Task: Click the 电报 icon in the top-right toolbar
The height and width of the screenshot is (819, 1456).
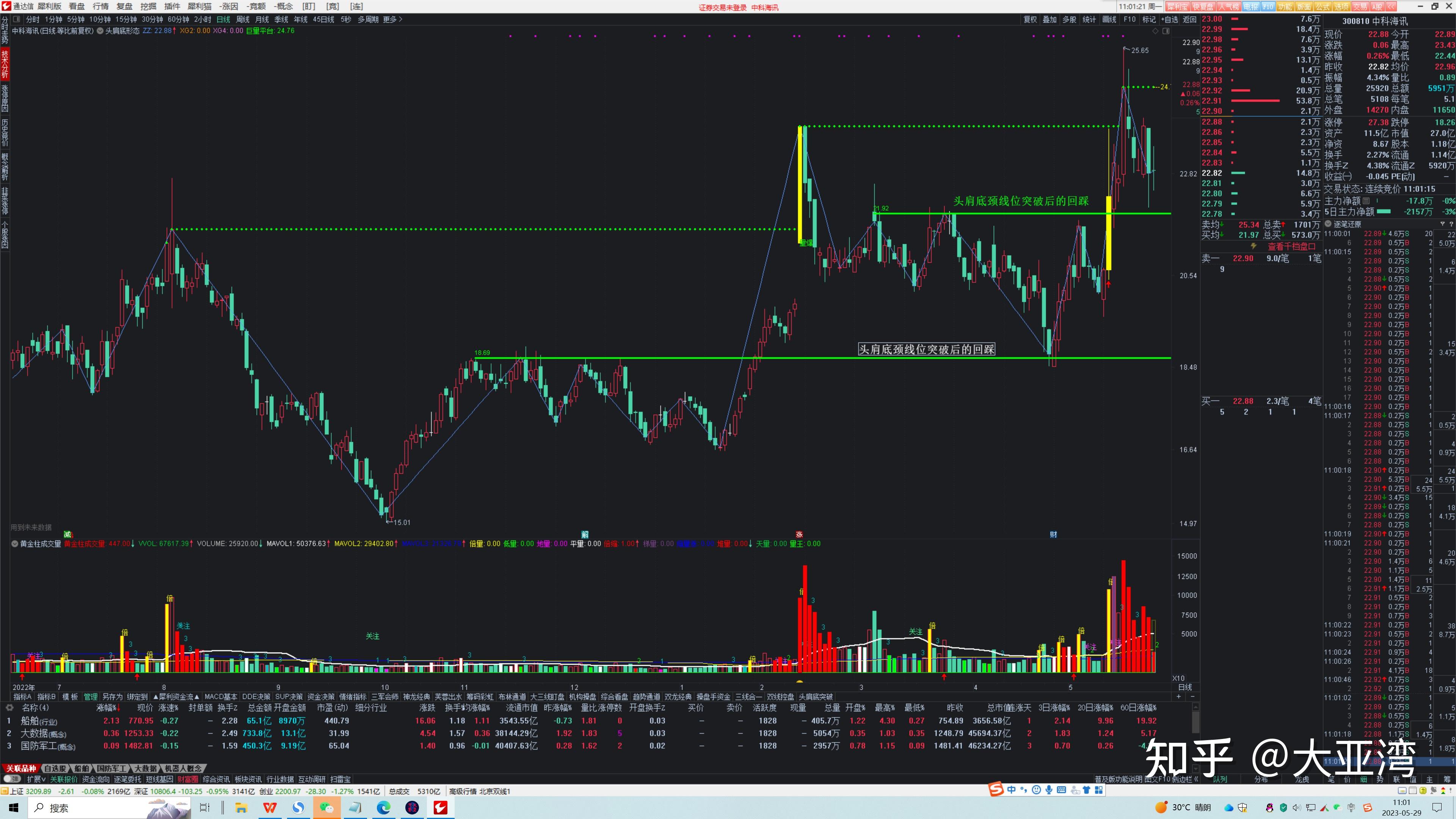Action: (x=1251, y=7)
